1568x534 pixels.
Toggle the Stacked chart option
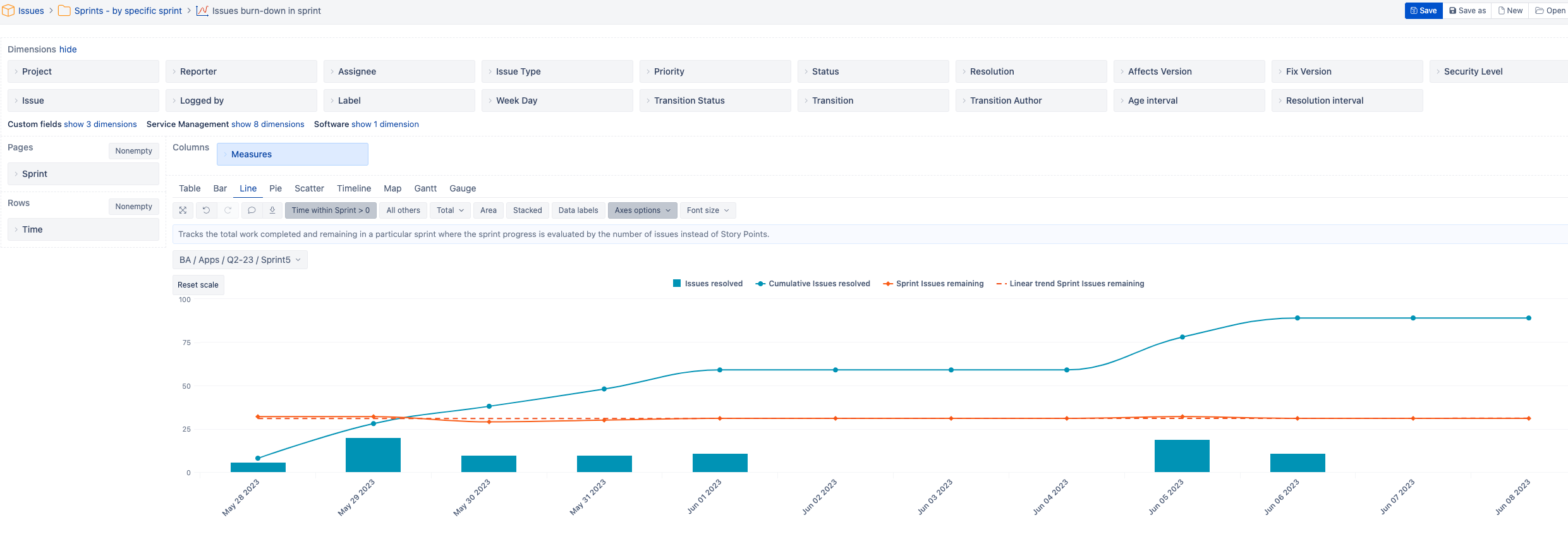tap(527, 210)
